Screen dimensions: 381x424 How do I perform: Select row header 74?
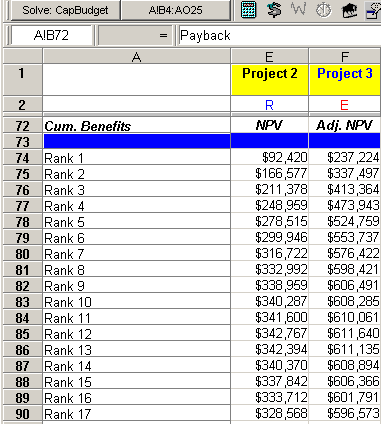(x=22, y=158)
